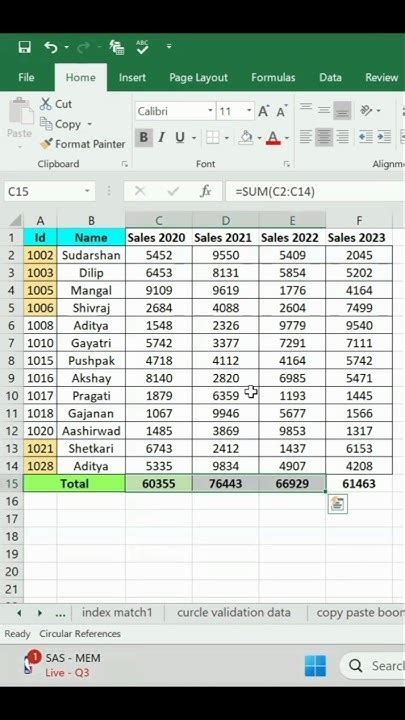The height and width of the screenshot is (720, 405).
Task: Click the Borders icon
Action: pos(212,137)
